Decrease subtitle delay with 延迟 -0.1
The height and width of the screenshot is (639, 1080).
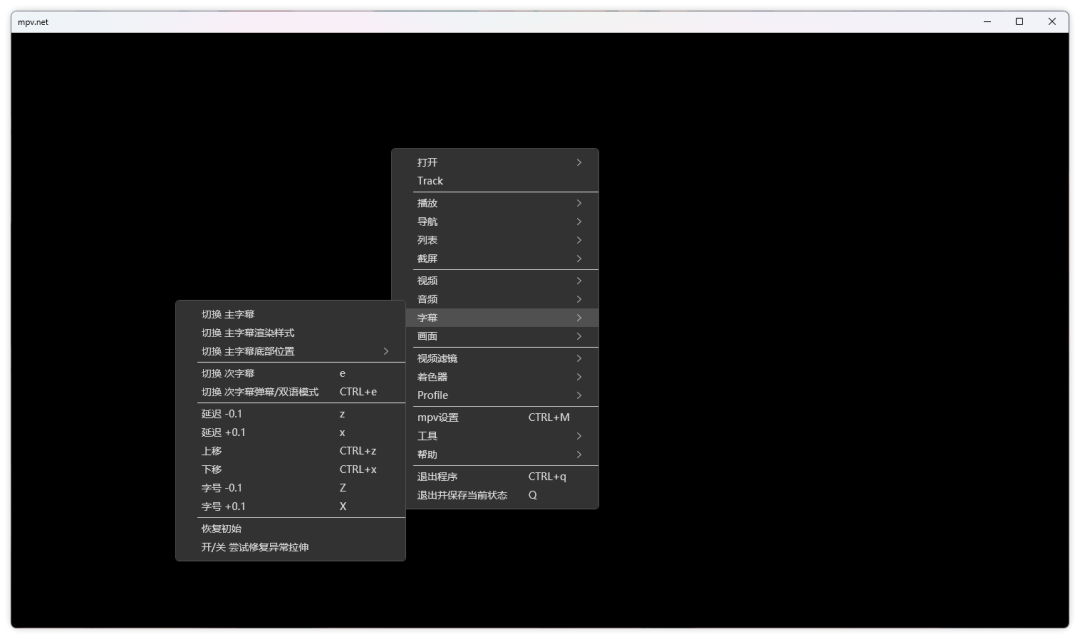(222, 414)
